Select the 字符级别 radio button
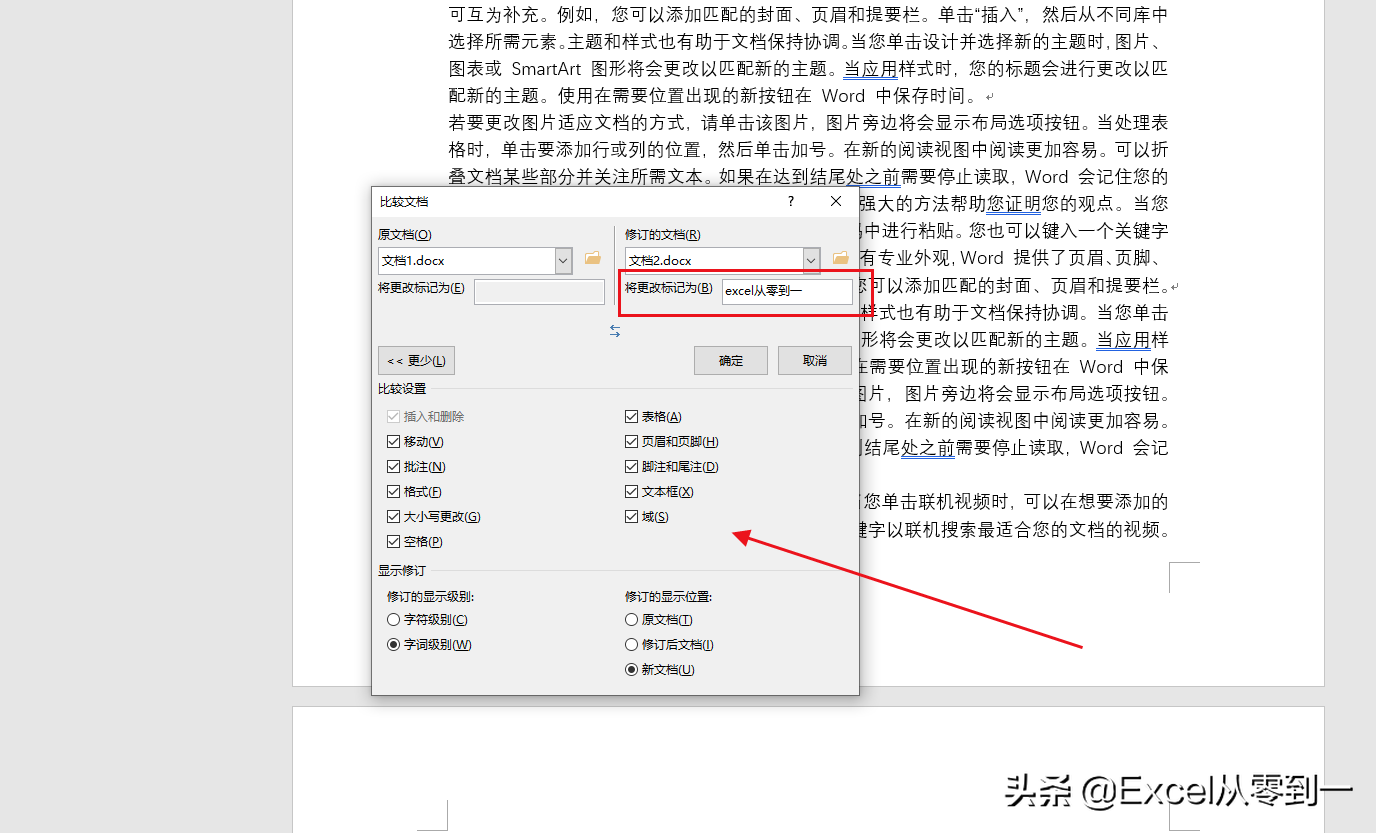 [x=393, y=620]
